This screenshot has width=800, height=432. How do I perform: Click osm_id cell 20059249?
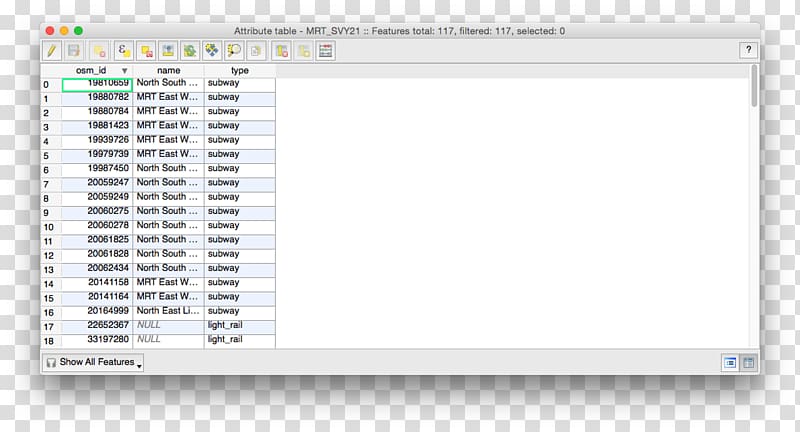[x=97, y=199]
